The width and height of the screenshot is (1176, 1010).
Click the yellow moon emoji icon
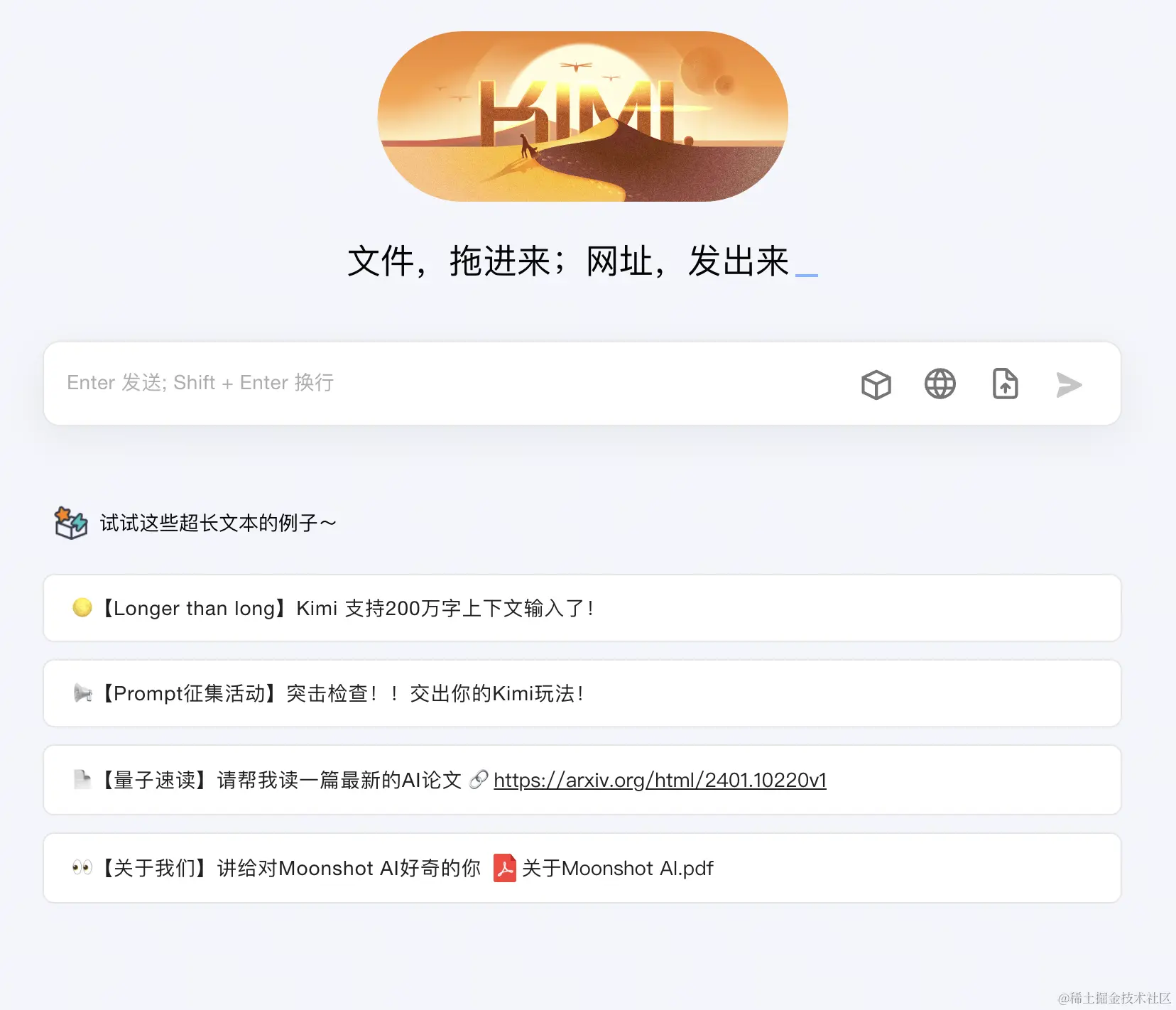point(82,607)
